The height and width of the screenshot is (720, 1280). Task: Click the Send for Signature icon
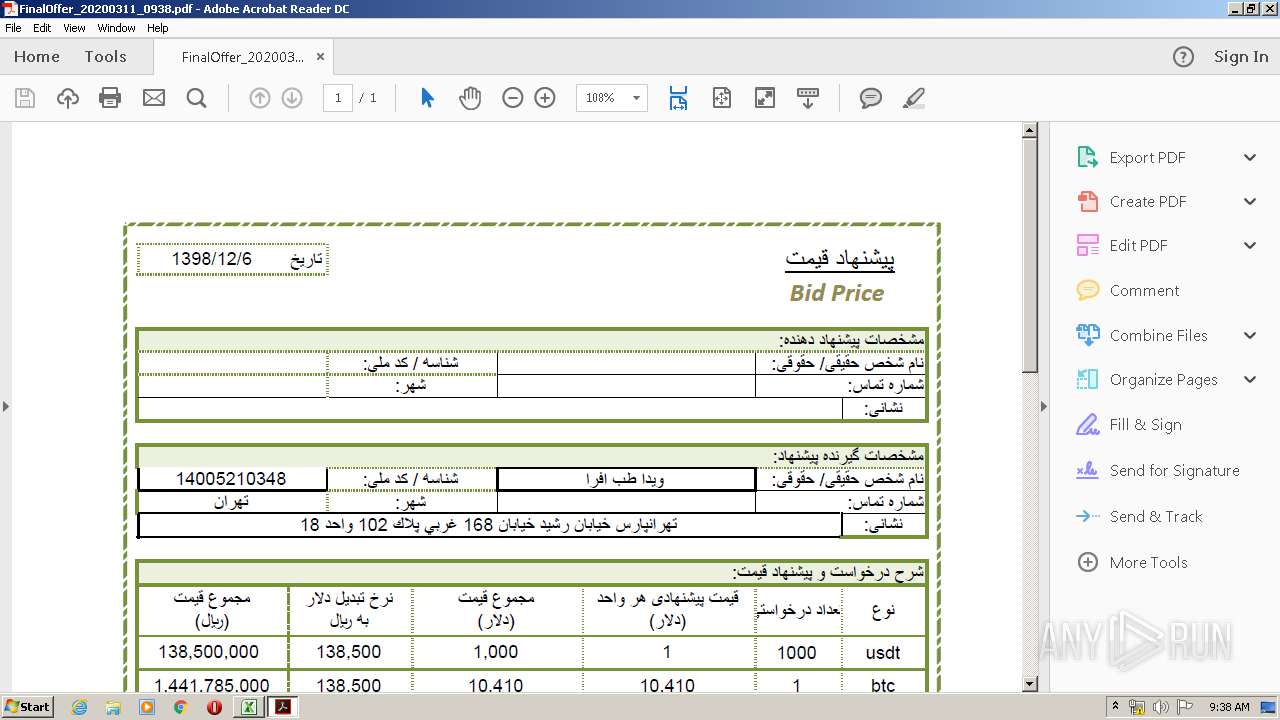point(1087,470)
